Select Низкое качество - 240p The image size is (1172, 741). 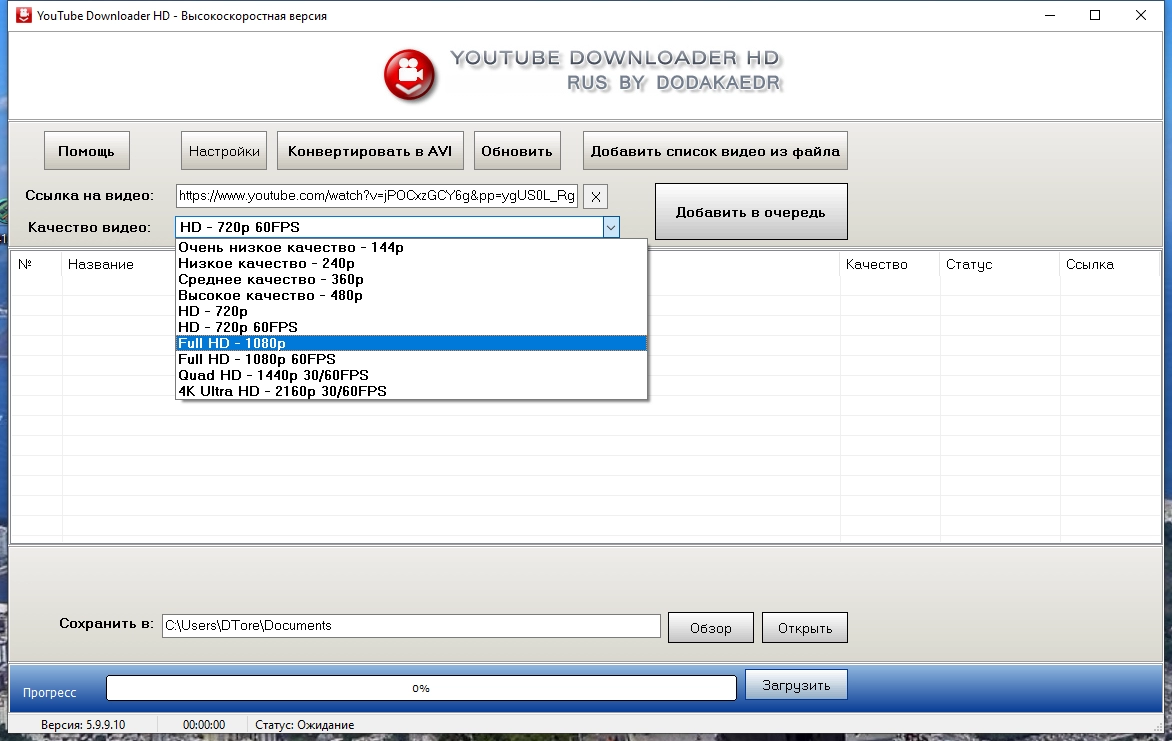pos(411,263)
